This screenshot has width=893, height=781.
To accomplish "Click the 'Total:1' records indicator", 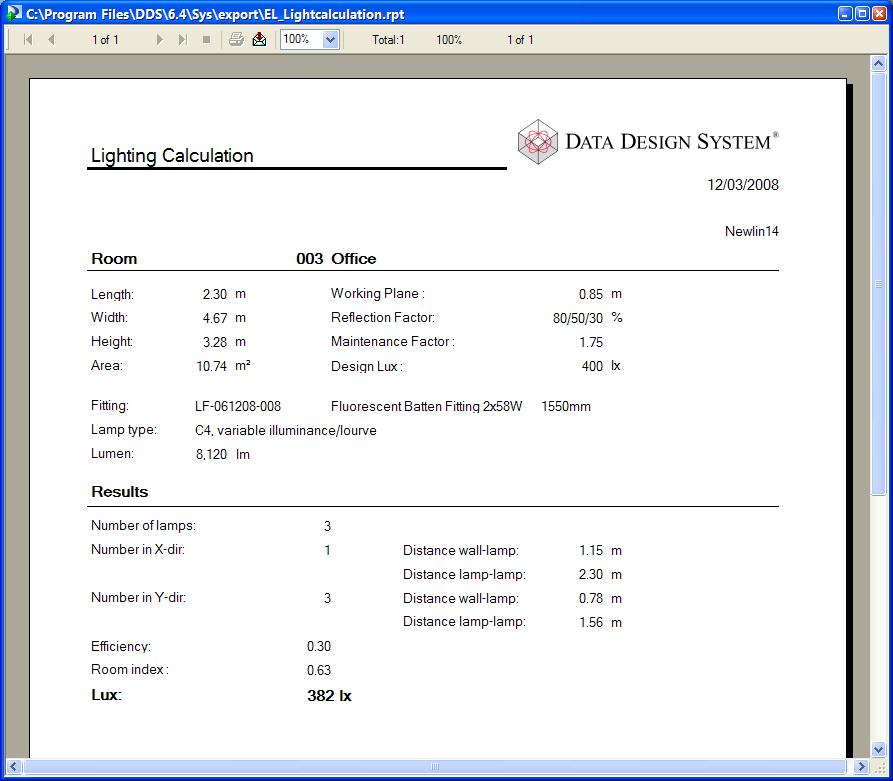I will [x=388, y=39].
